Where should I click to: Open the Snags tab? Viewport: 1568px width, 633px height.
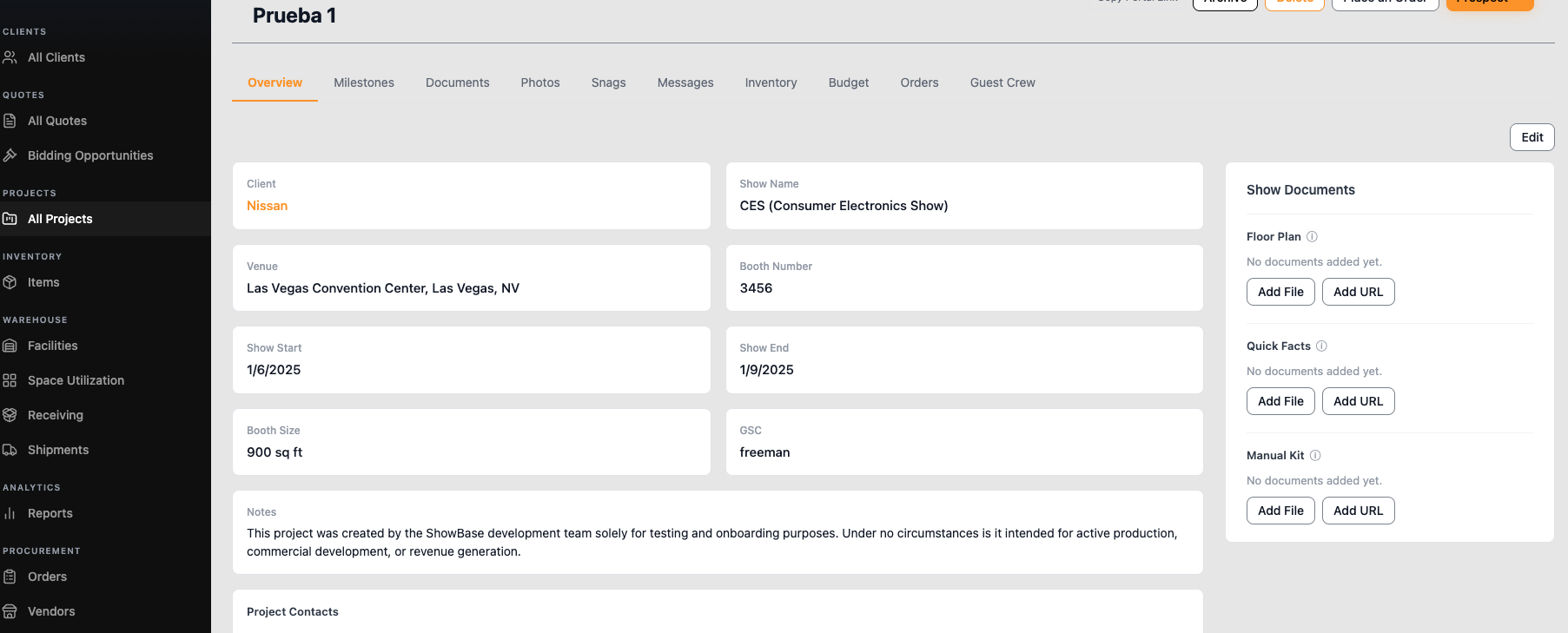coord(609,82)
